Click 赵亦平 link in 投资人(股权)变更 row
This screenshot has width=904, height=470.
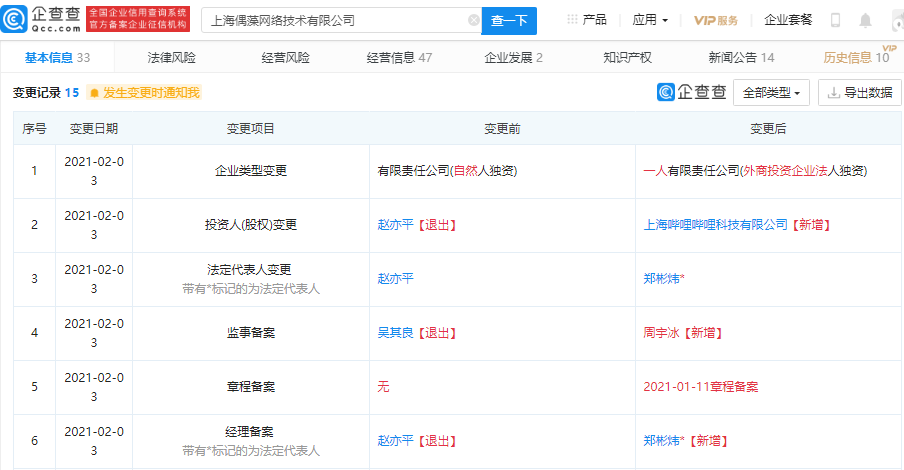tap(396, 225)
